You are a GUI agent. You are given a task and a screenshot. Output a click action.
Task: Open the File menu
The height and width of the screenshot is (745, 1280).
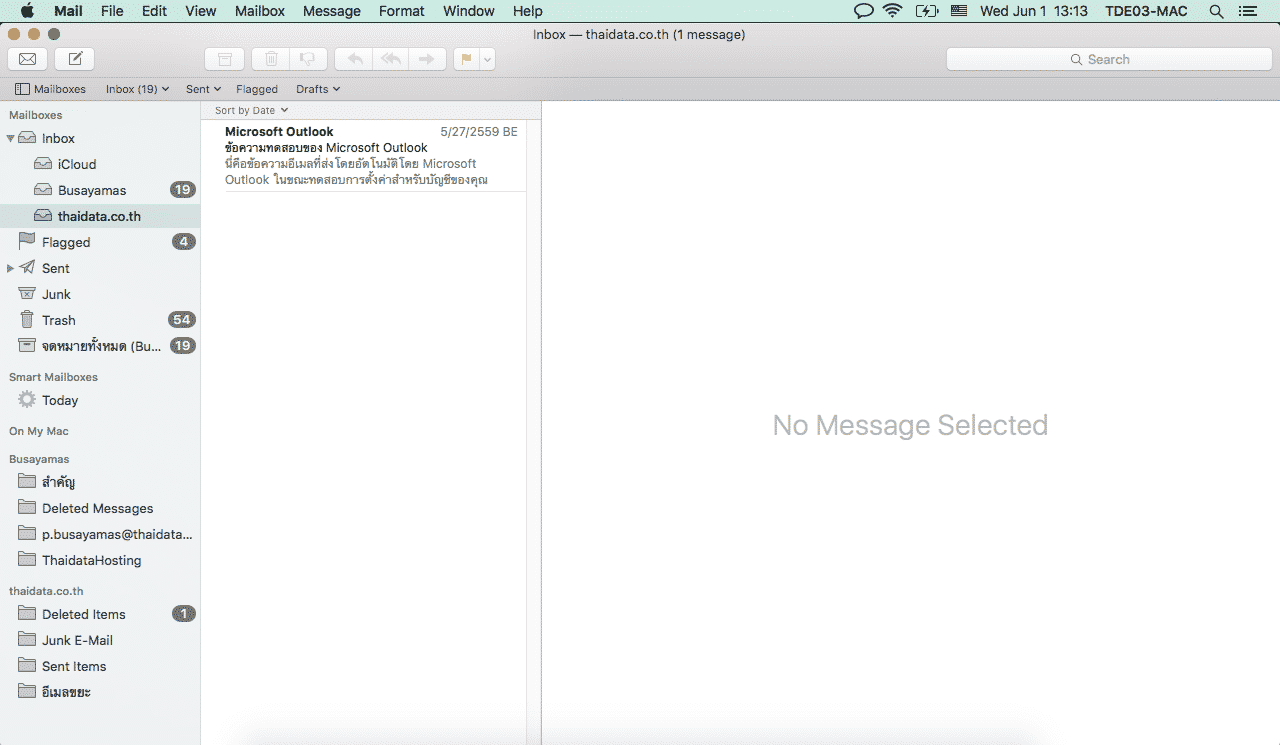pyautogui.click(x=112, y=11)
